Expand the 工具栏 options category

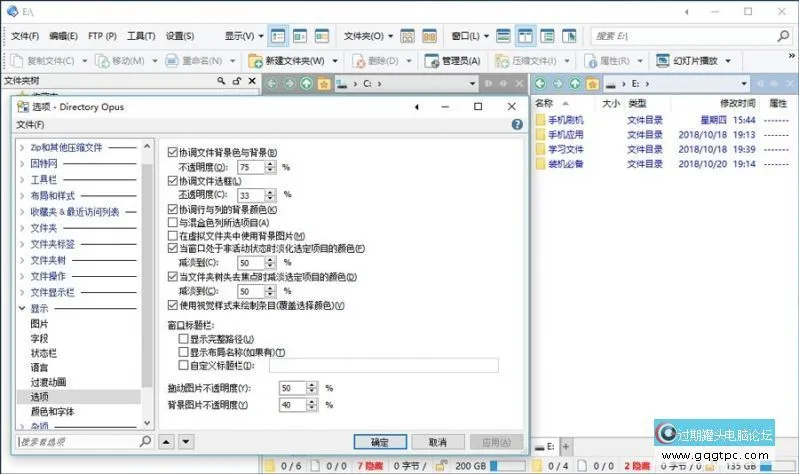coord(21,180)
